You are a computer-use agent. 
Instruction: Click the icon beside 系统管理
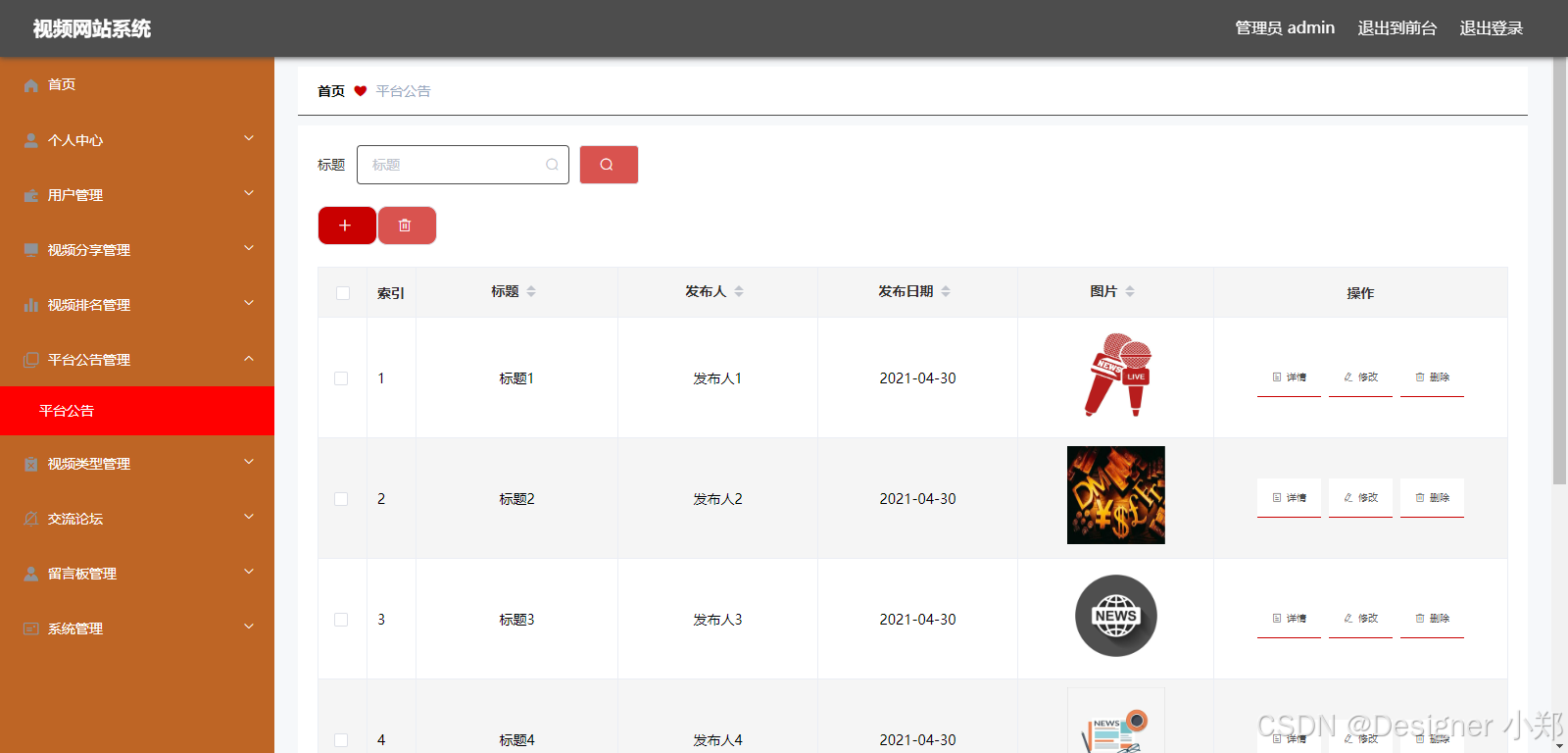31,628
